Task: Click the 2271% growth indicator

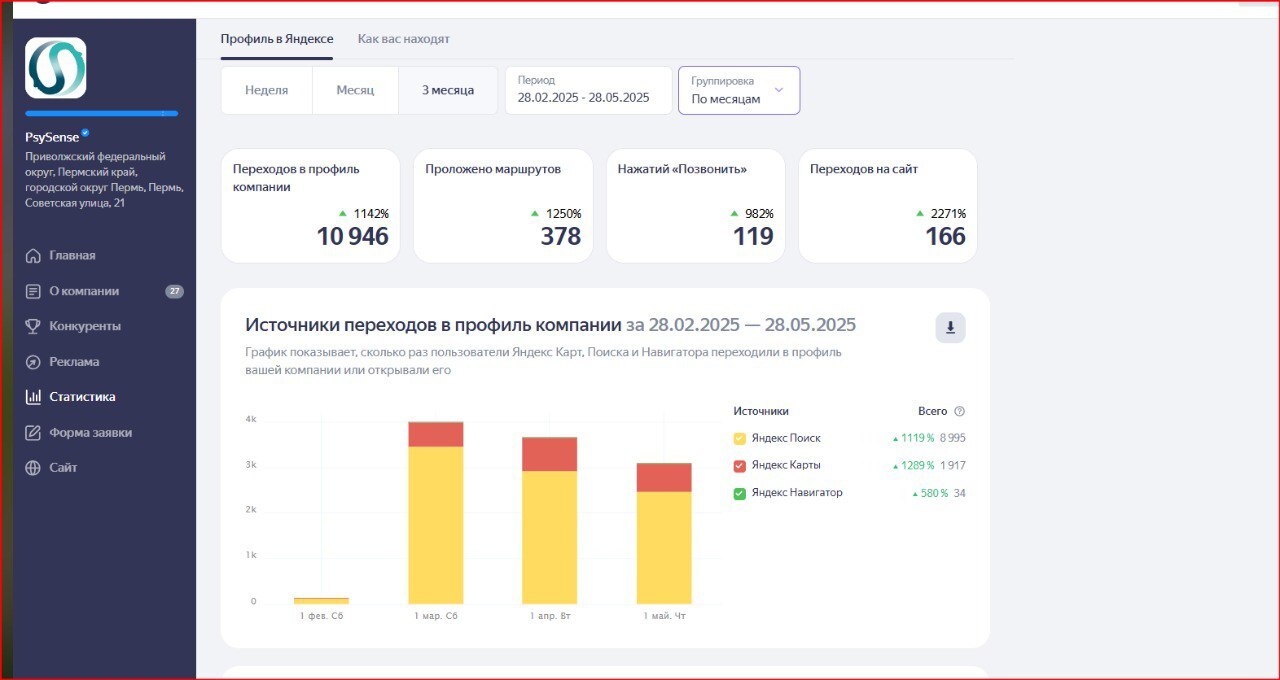Action: coord(941,214)
